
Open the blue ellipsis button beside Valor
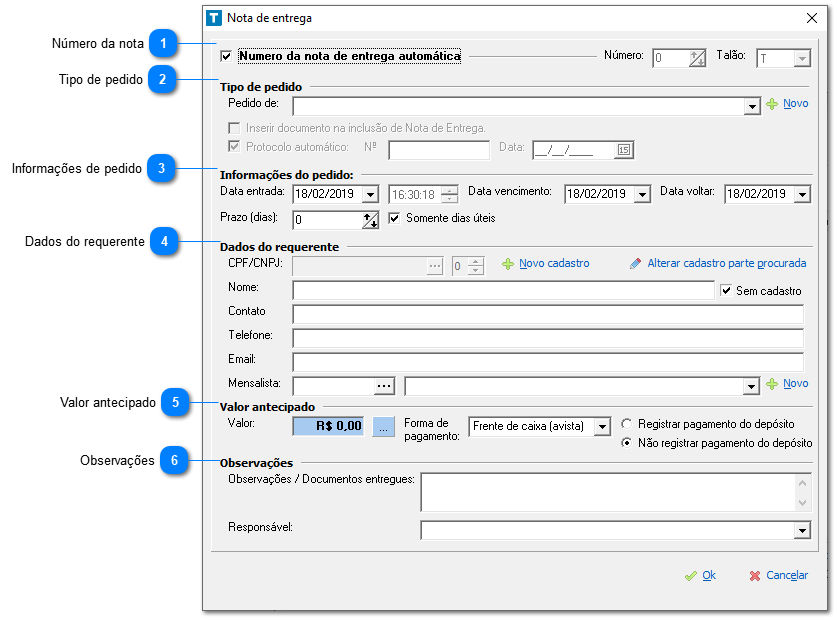(383, 427)
